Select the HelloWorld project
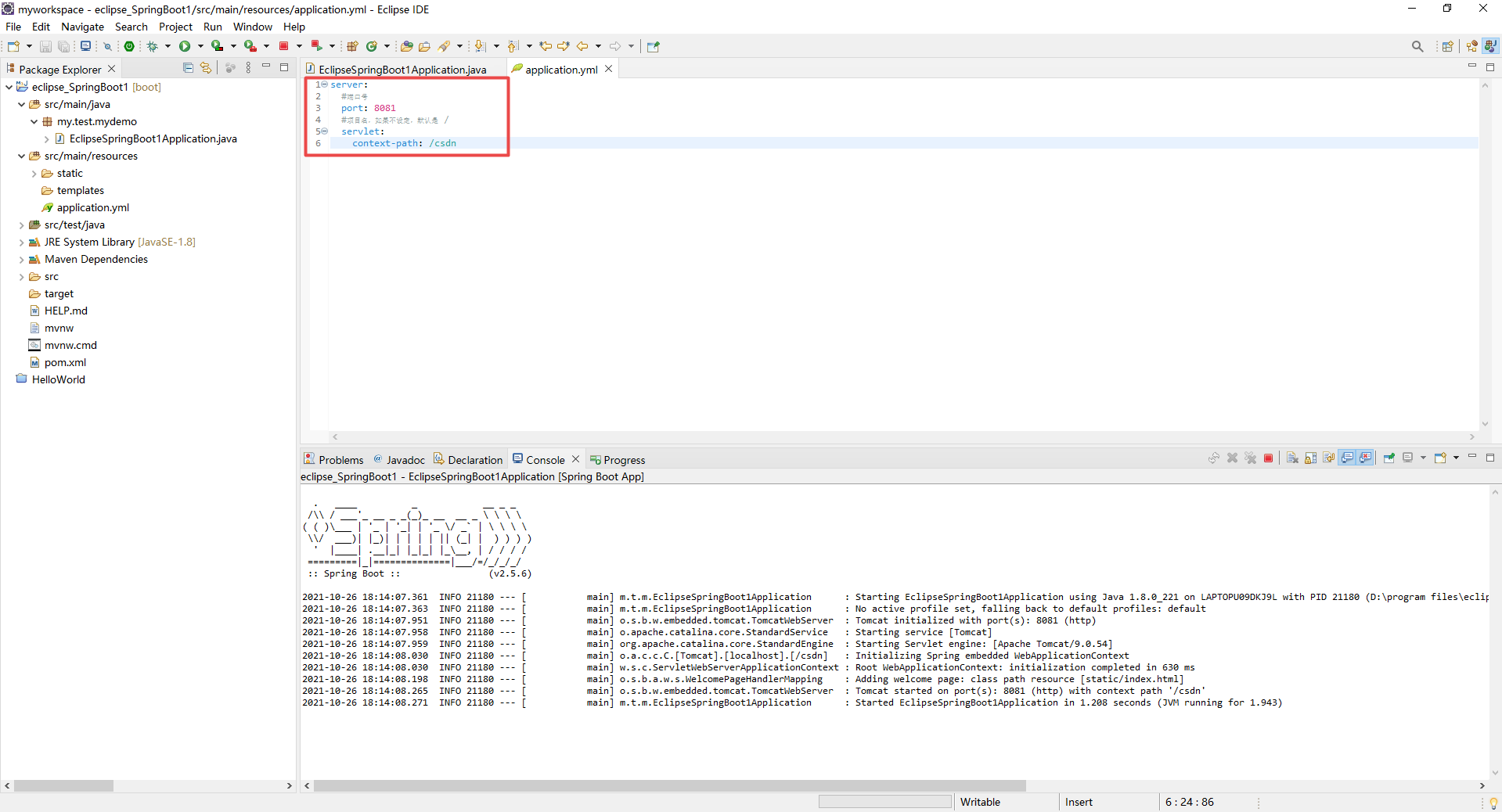Screen dimensions: 1502x812 [x=58, y=380]
